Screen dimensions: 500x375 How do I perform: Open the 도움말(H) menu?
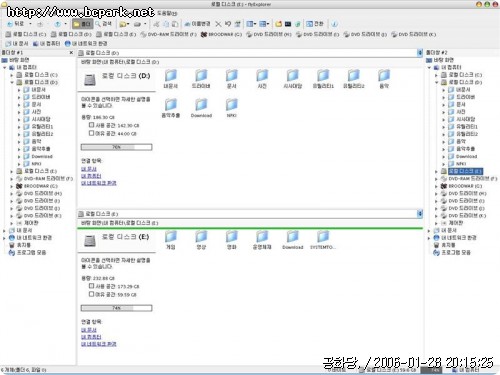pos(167,13)
